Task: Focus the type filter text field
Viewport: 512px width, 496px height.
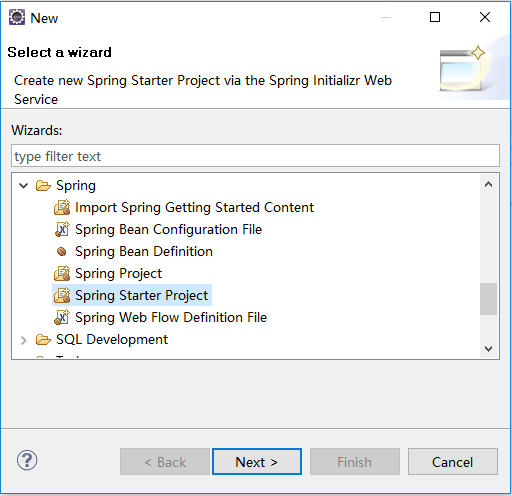Action: [255, 156]
